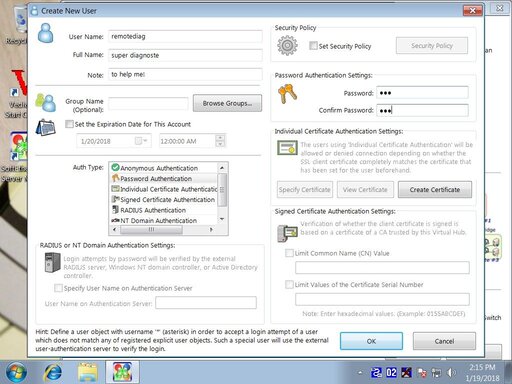Click the Browse Groups button

227,103
